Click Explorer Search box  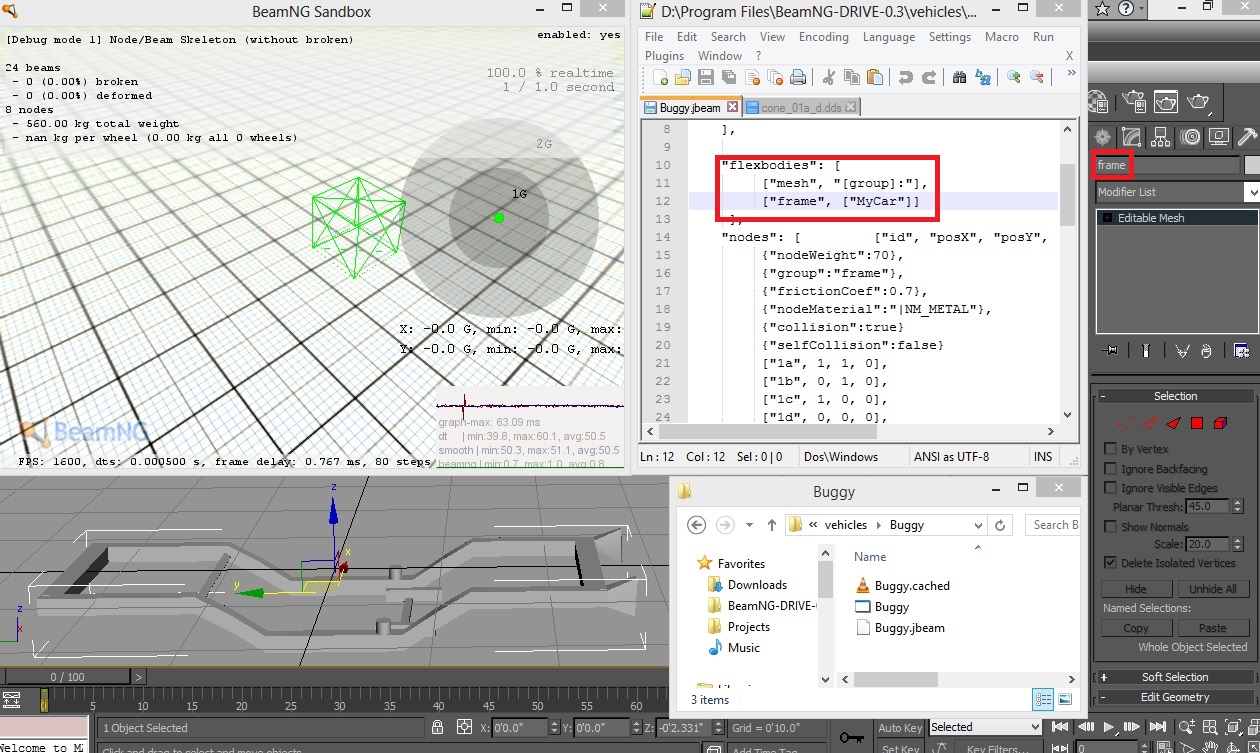coord(1052,524)
